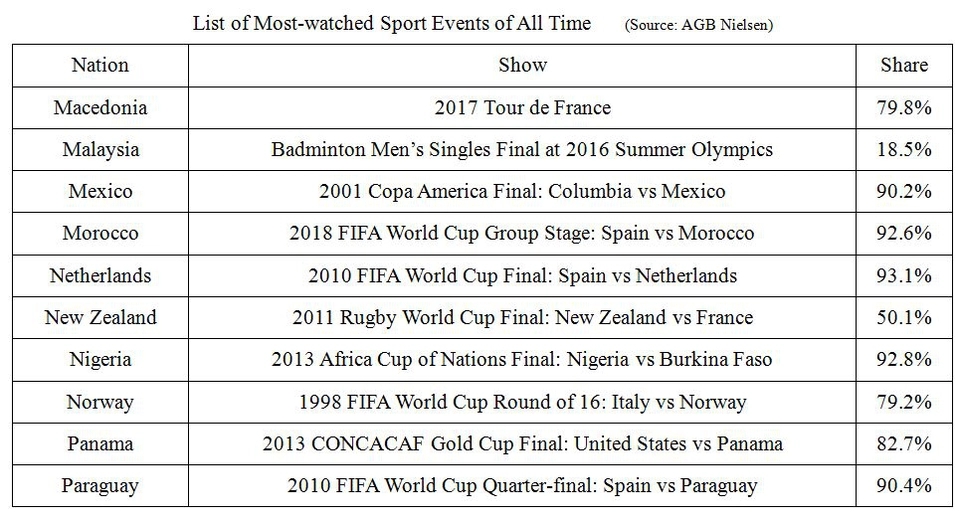
Task: Click the Nigeria nation cell
Action: pos(100,360)
